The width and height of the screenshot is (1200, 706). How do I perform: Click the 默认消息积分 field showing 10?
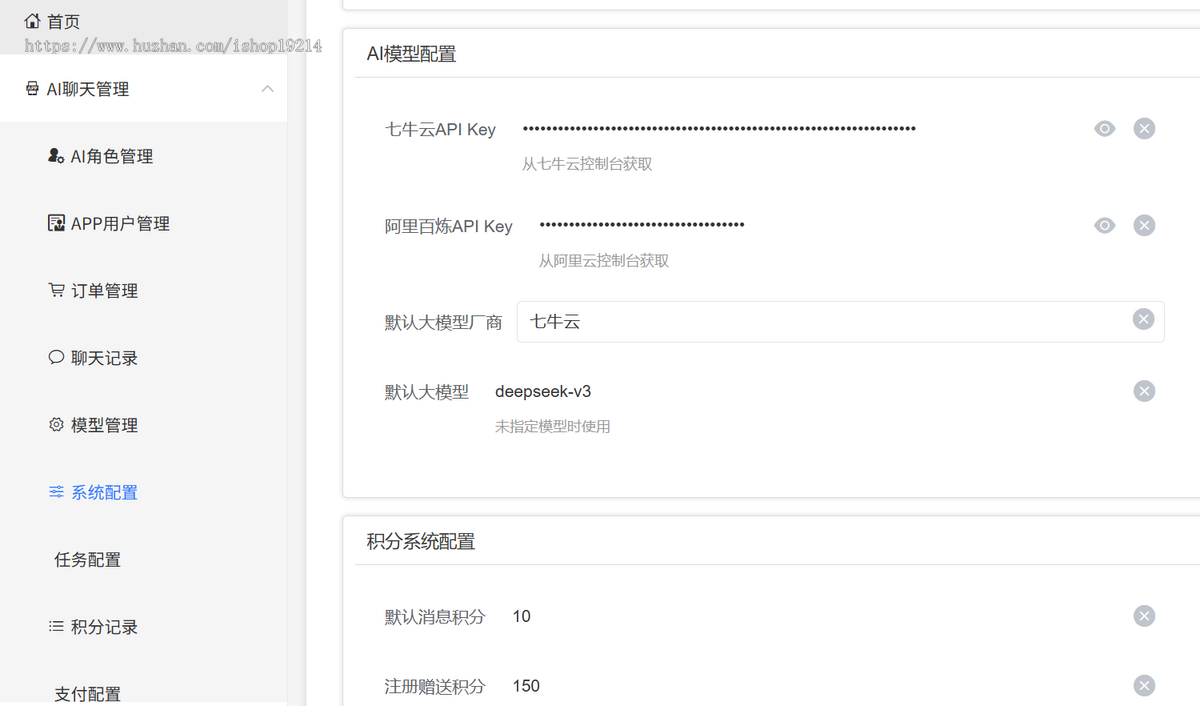(815, 616)
